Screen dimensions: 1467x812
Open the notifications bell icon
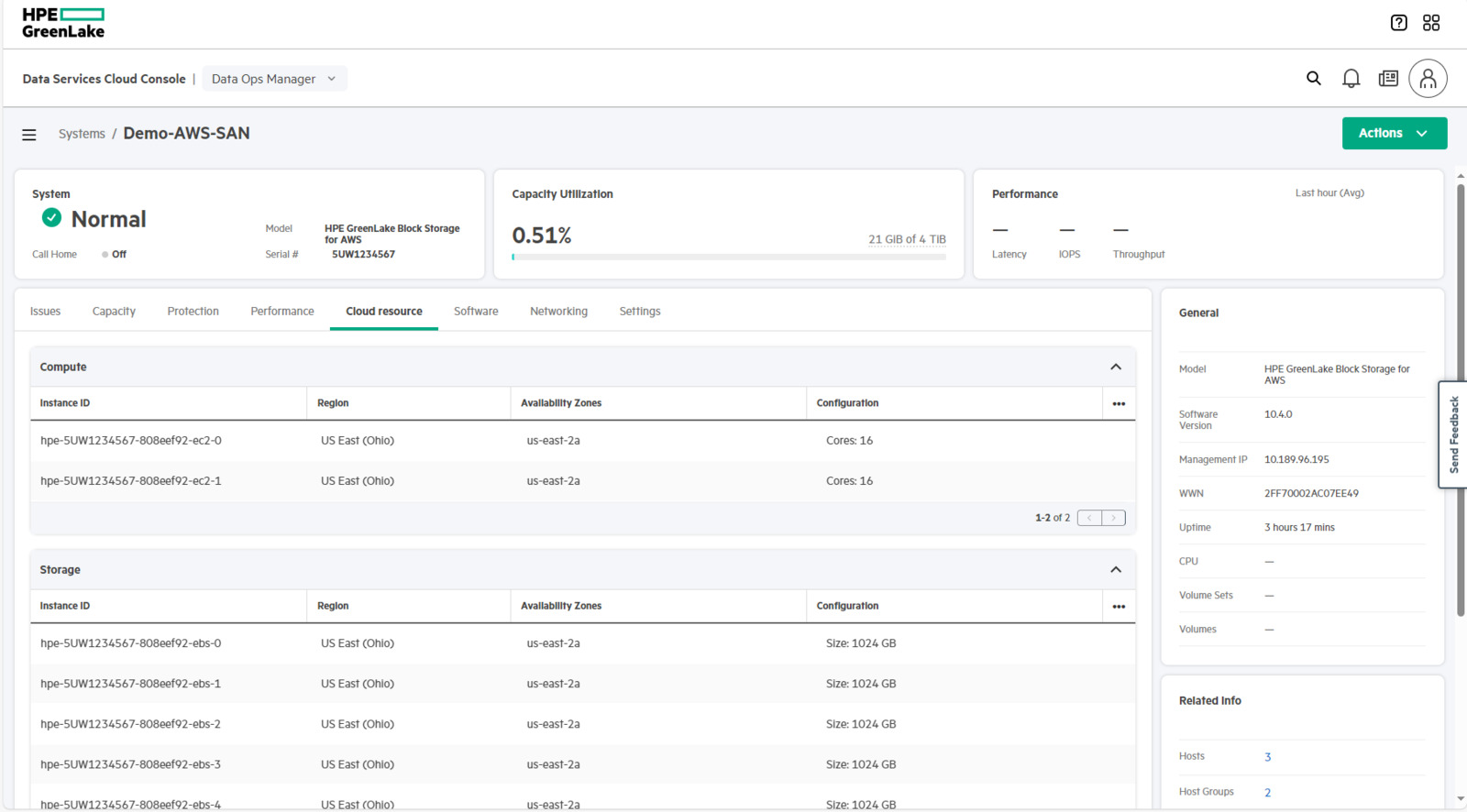(x=1351, y=79)
